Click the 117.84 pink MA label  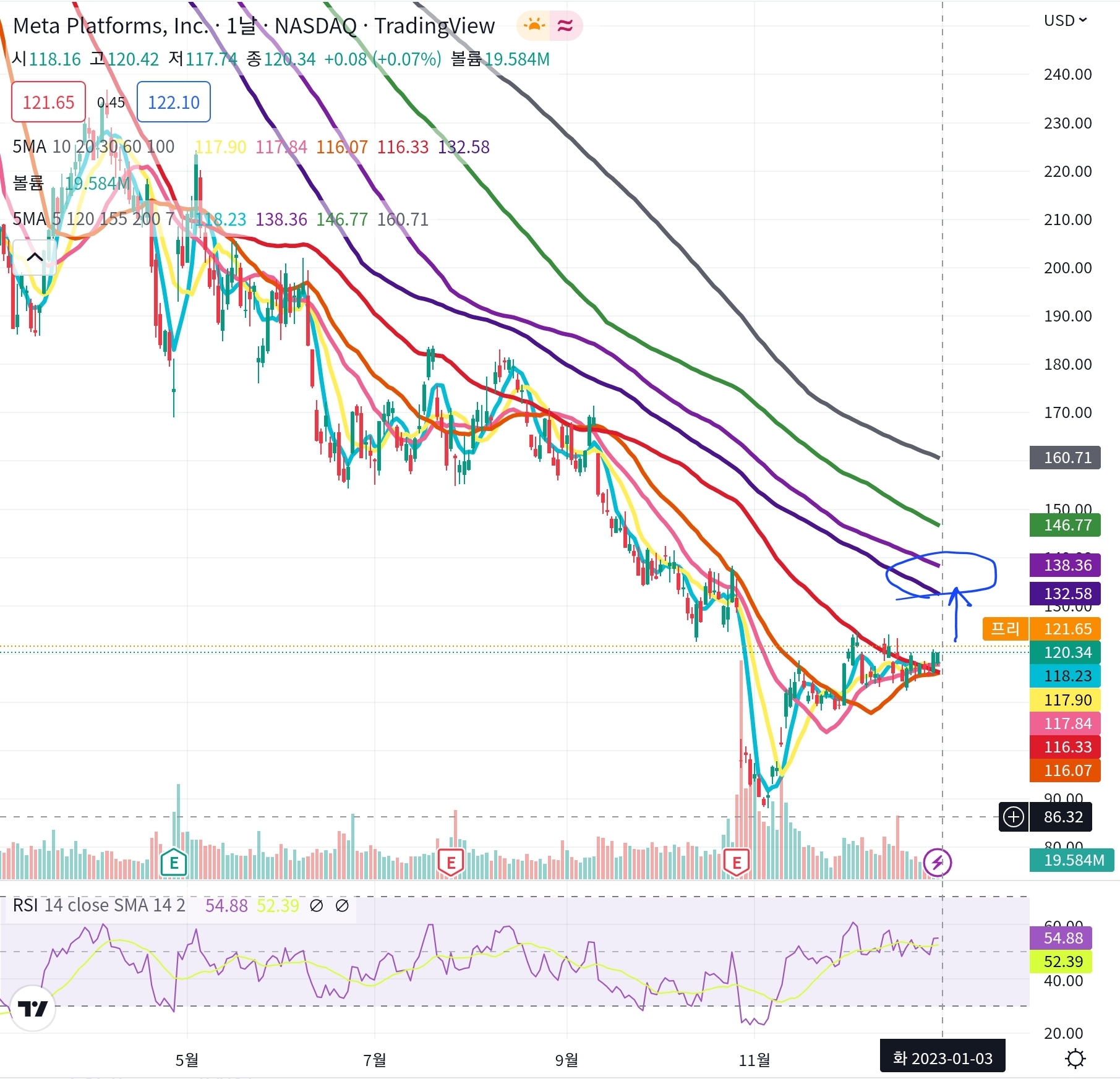(1066, 723)
